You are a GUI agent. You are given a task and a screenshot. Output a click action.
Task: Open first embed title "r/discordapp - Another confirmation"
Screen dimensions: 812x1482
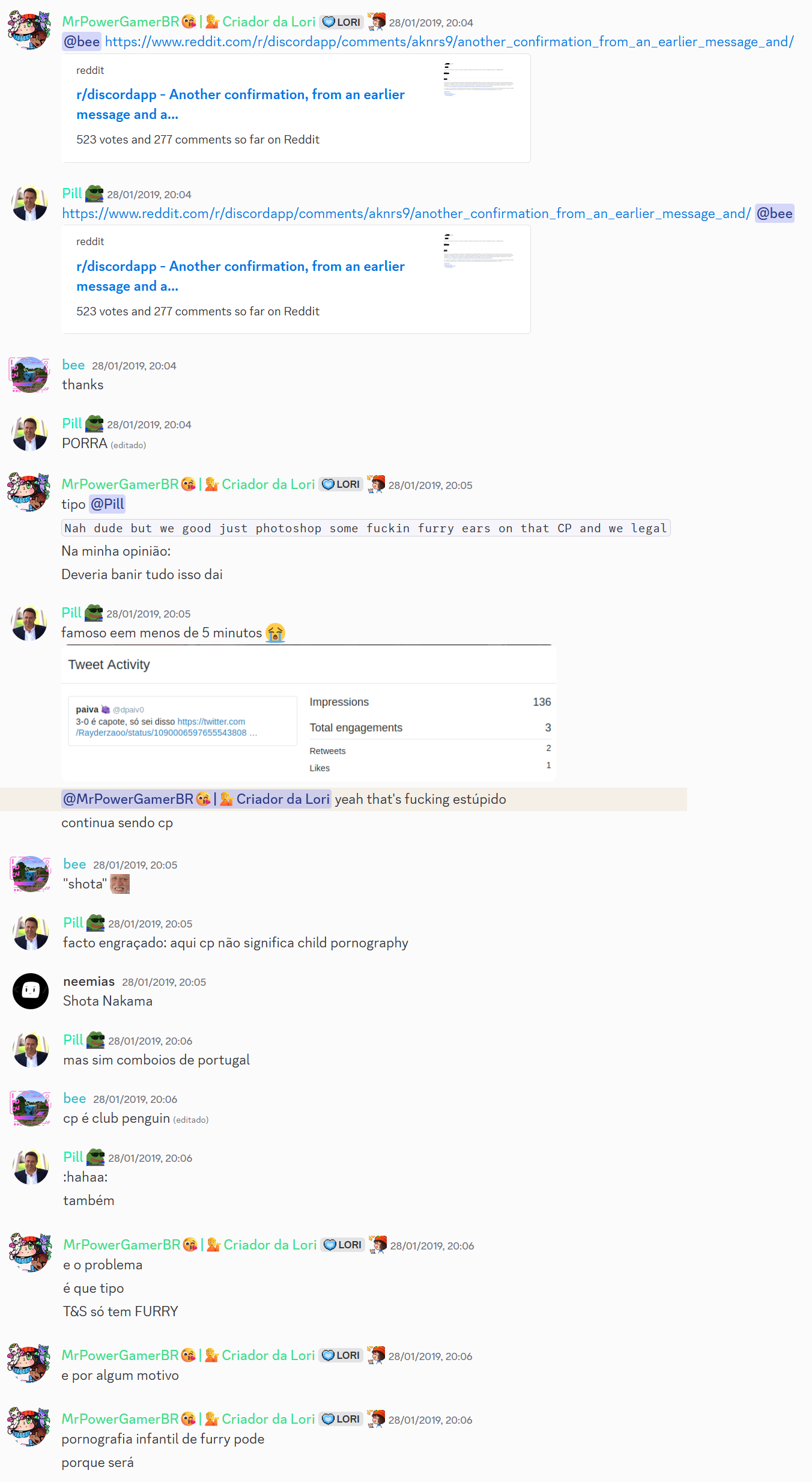240,104
